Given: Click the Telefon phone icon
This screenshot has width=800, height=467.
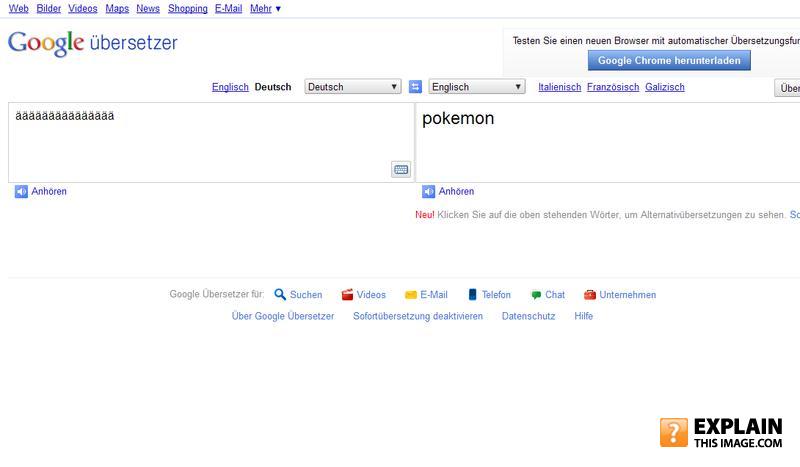Looking at the screenshot, I should coord(472,294).
